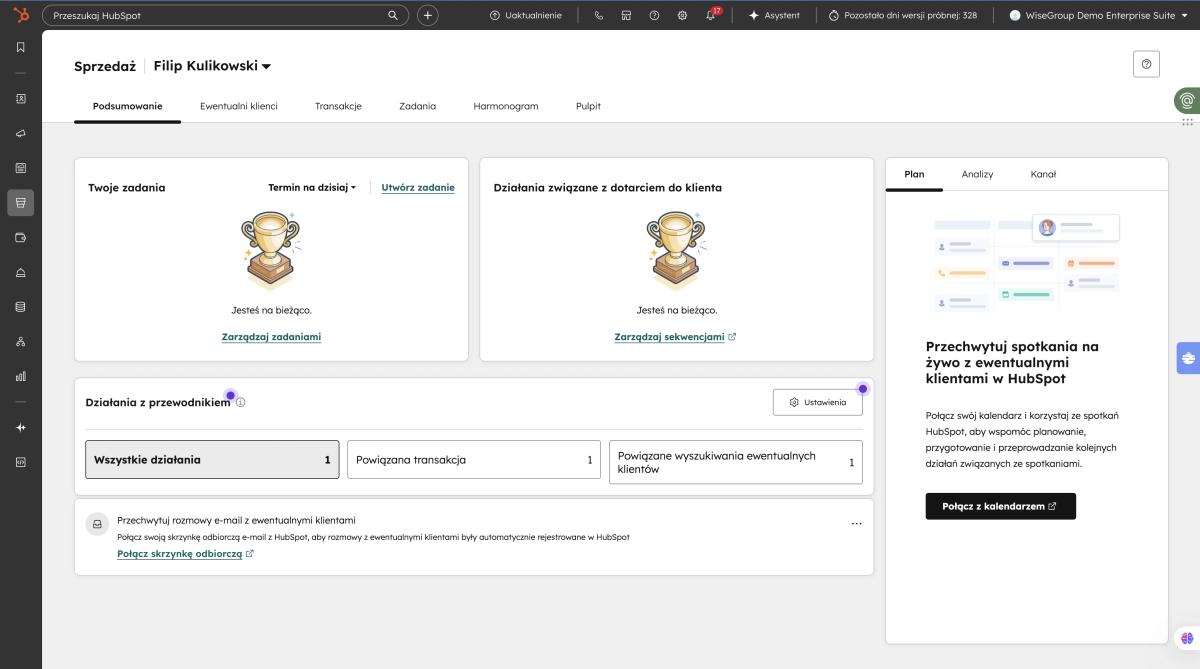The image size is (1200, 669).
Task: Click the colorful widget icon at bottom right
Action: [1187, 638]
